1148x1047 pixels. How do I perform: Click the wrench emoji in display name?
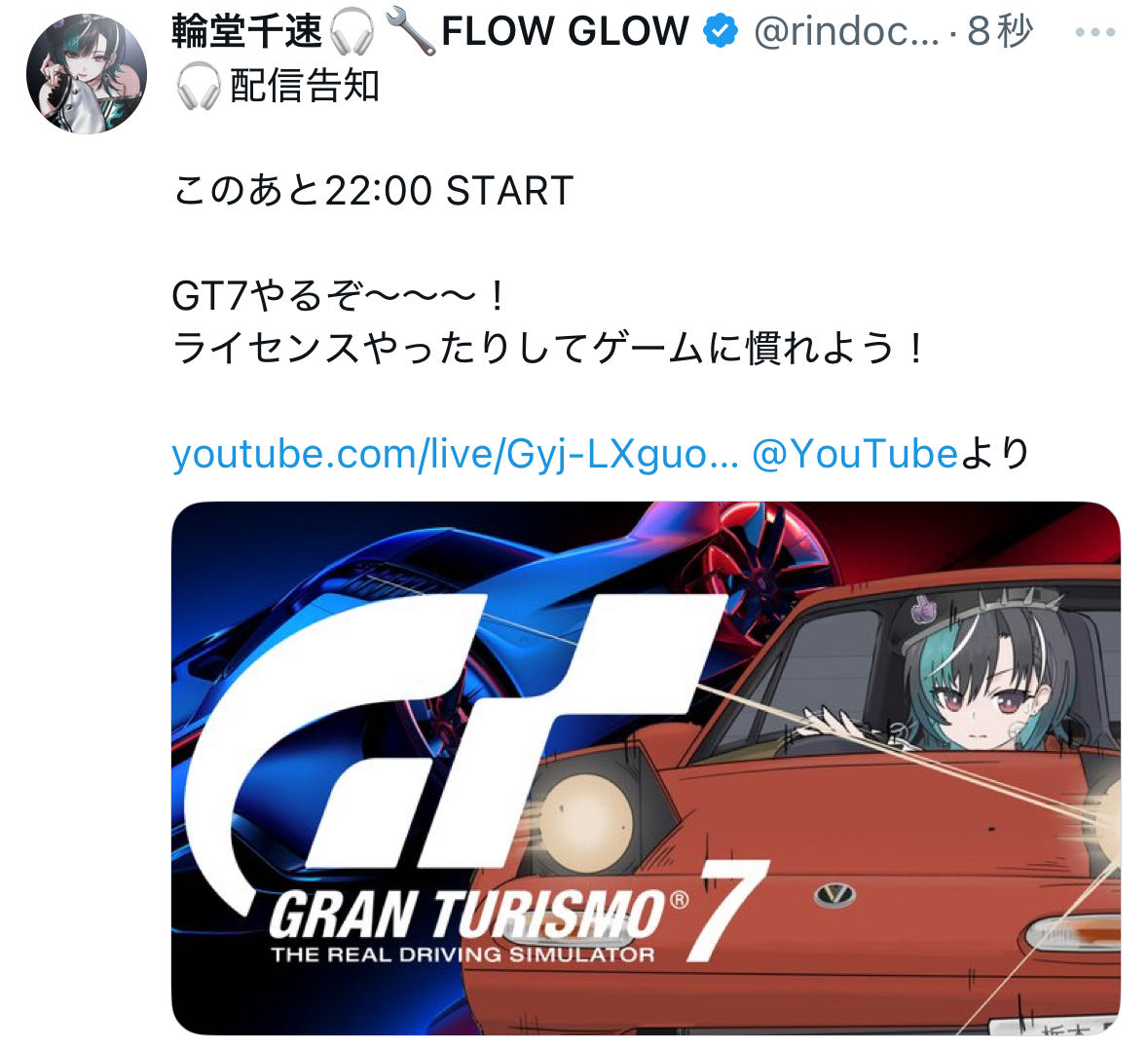tap(409, 34)
